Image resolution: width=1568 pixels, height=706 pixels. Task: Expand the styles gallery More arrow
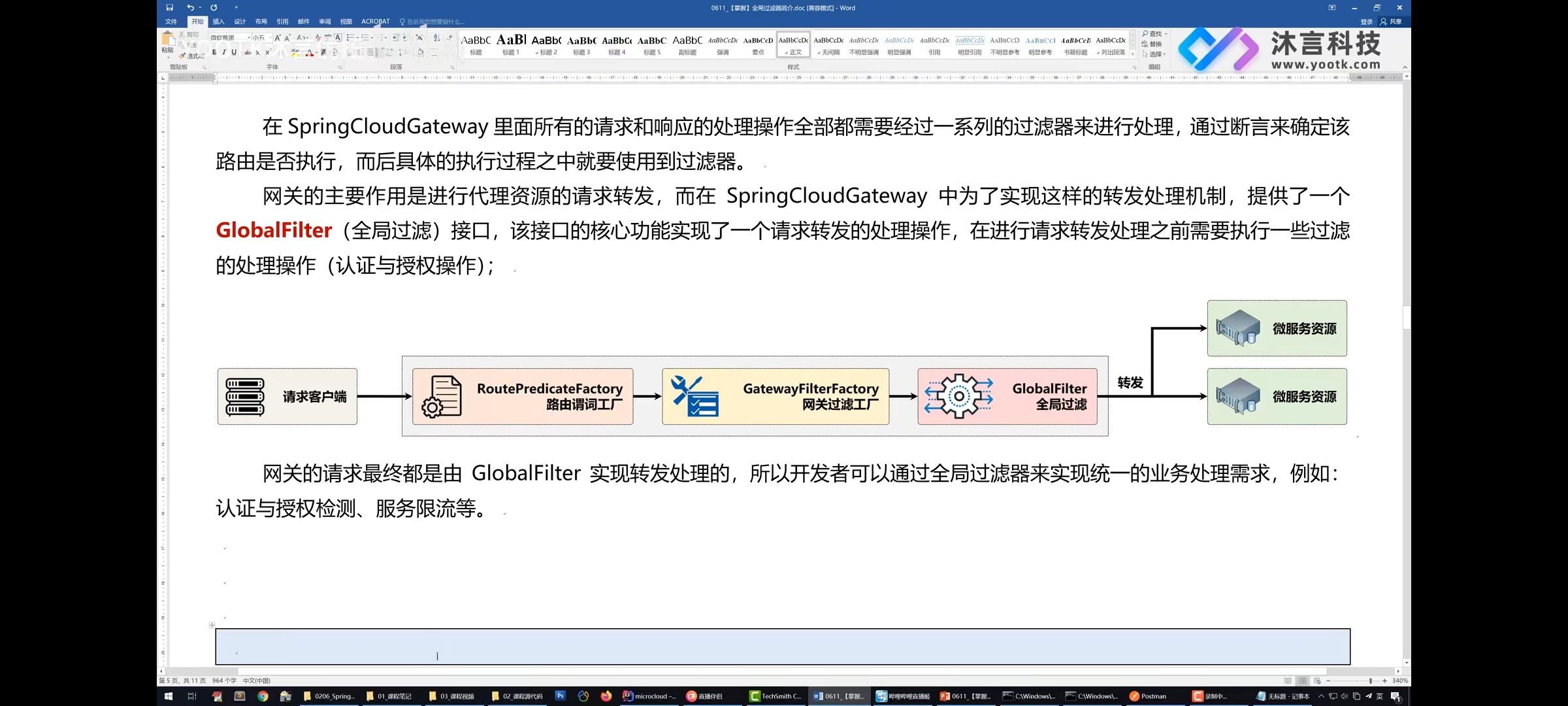[x=1132, y=54]
